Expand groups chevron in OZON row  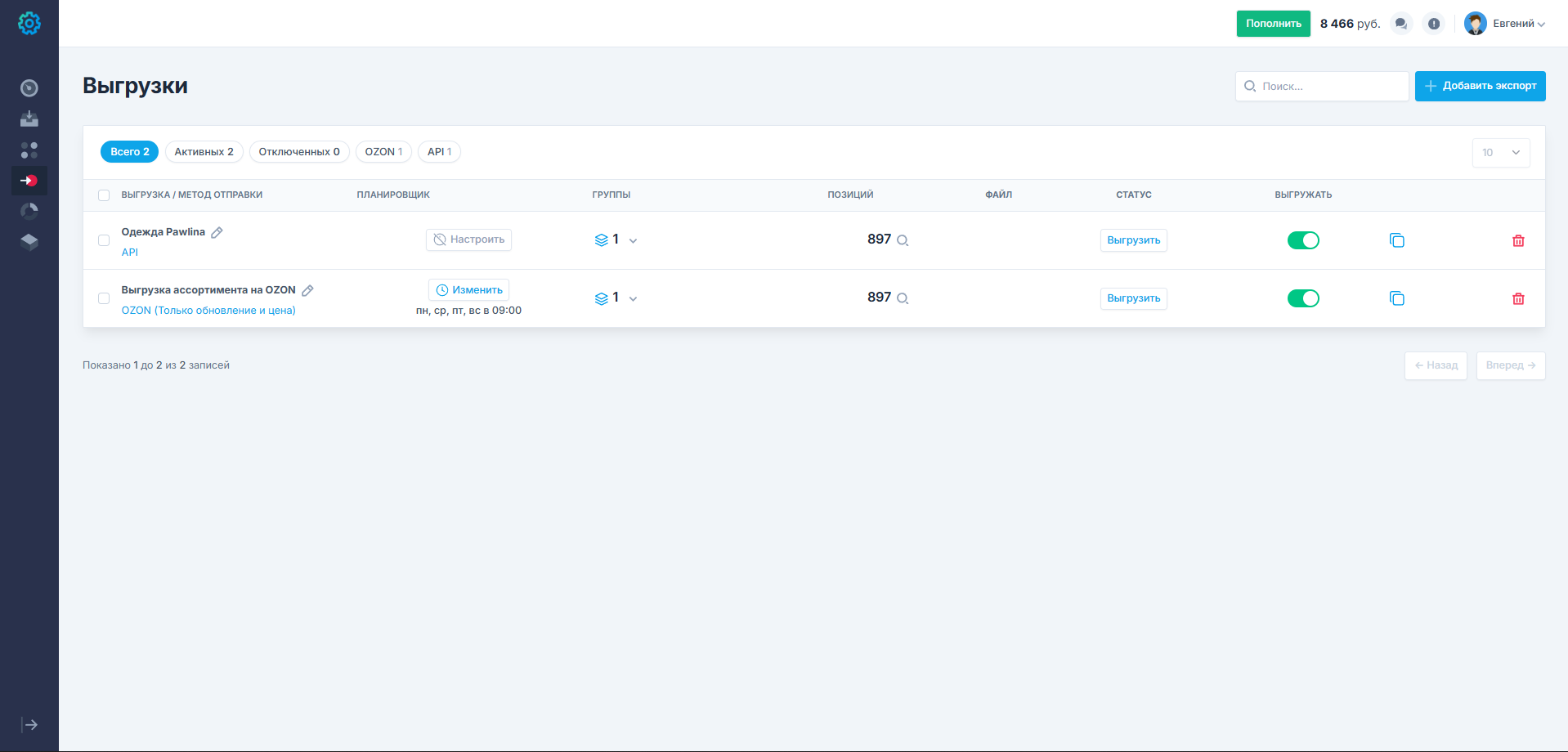tap(633, 299)
